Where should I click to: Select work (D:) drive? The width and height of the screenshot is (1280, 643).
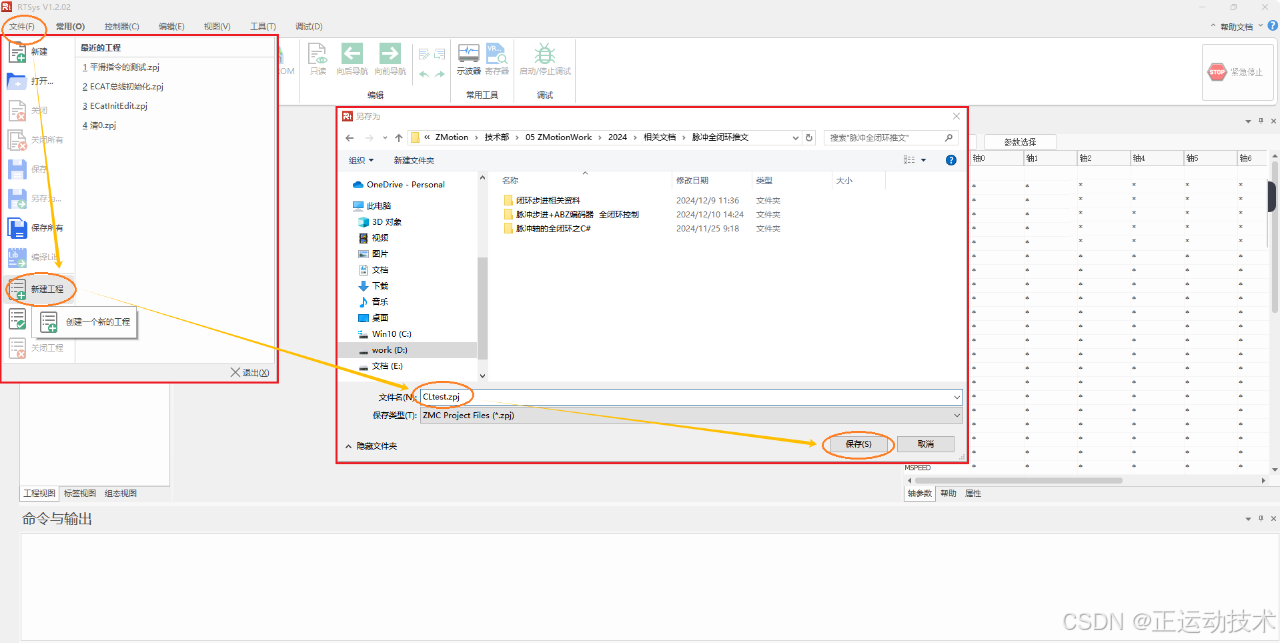click(x=382, y=350)
